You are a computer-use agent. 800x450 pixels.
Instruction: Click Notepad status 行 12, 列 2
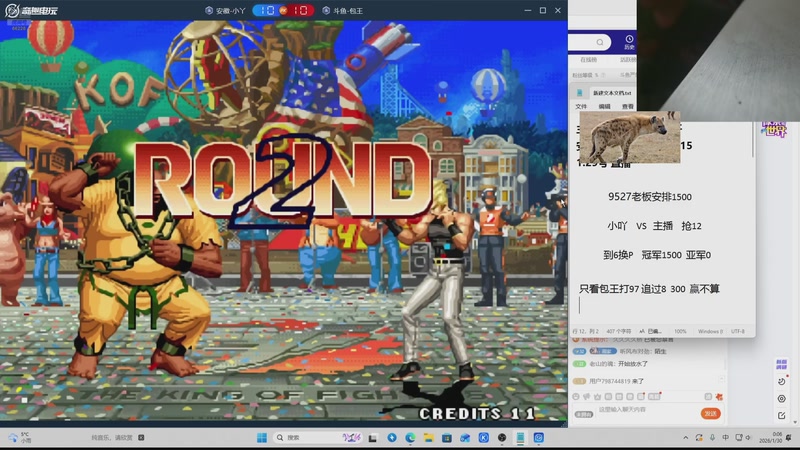(x=586, y=332)
